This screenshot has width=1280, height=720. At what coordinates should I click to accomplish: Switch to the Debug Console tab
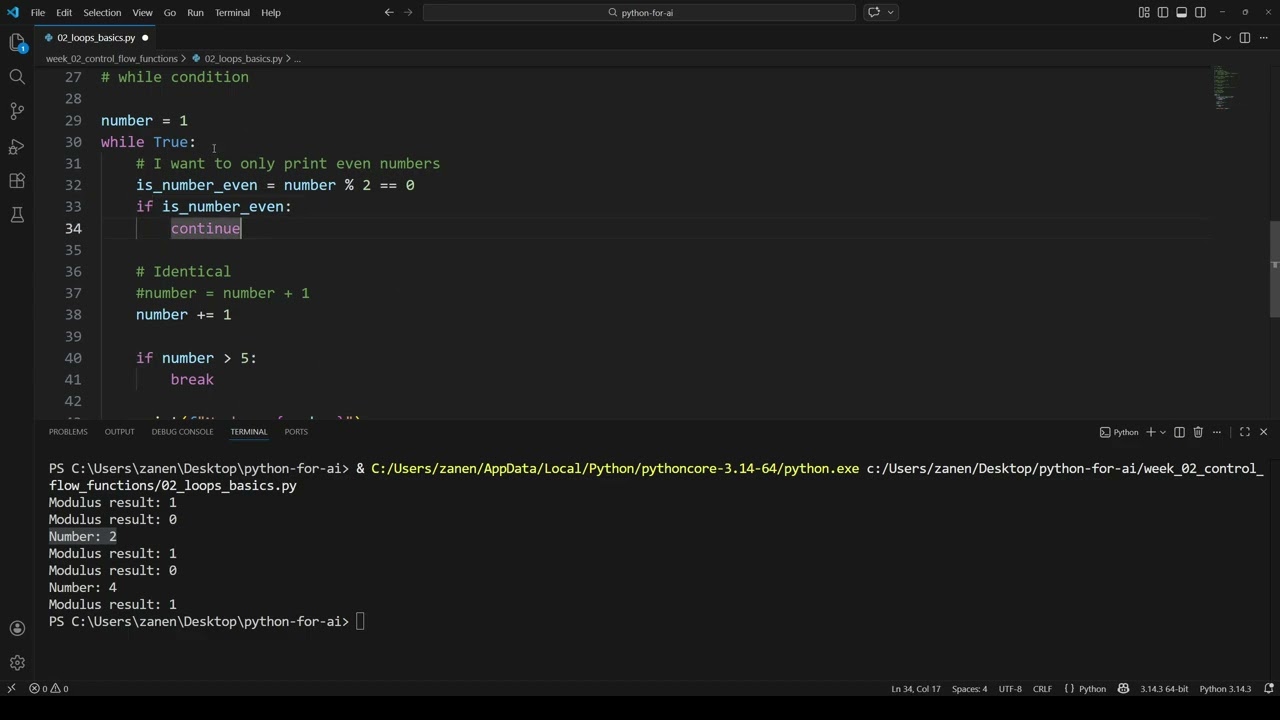coord(182,432)
